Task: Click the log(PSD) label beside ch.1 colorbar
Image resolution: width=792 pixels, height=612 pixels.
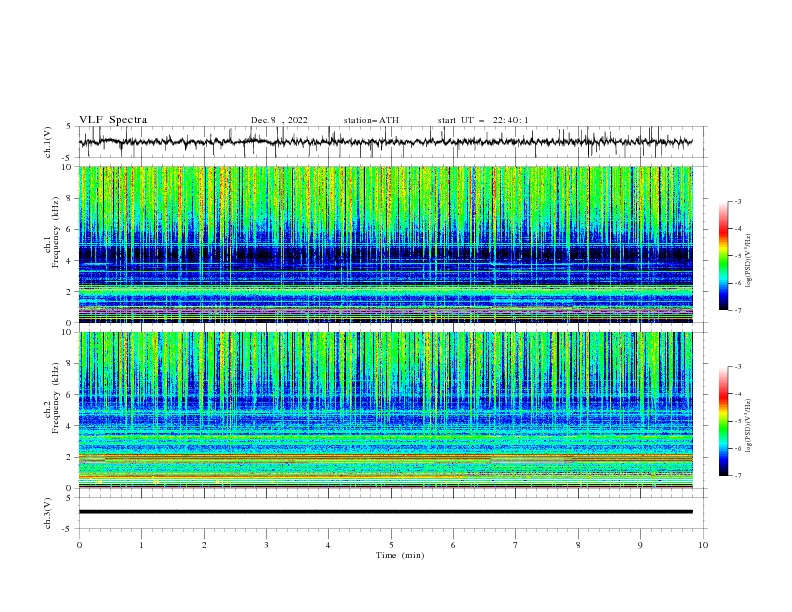Action: click(x=749, y=261)
